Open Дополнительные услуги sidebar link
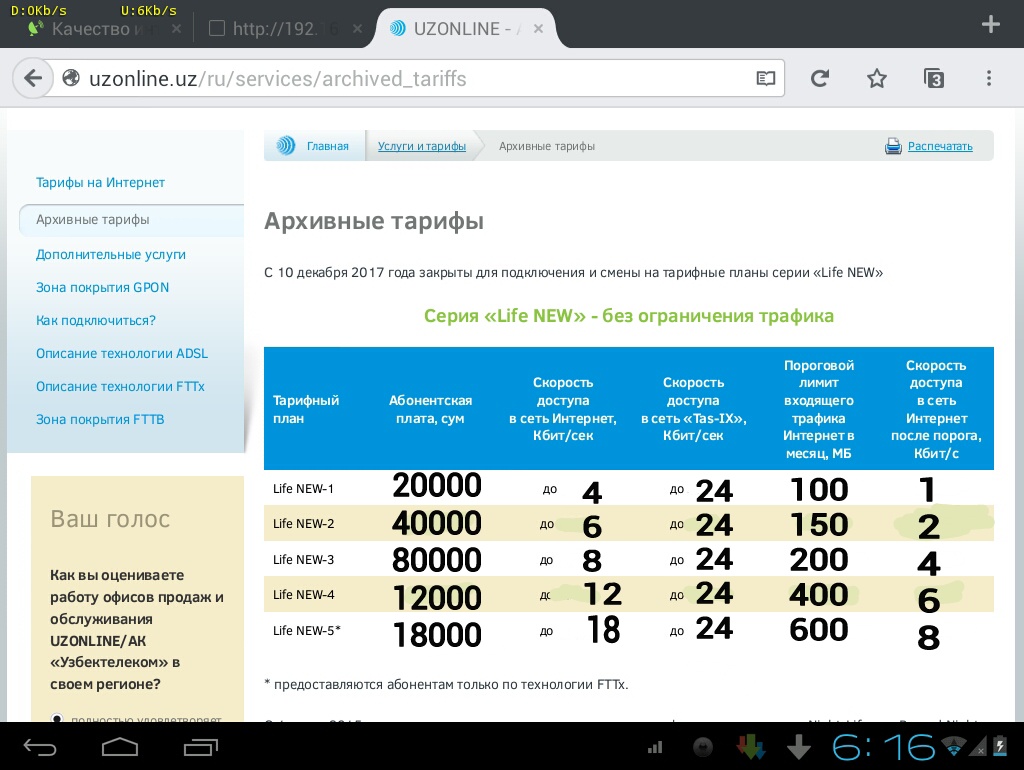1024x770 pixels. 110,254
